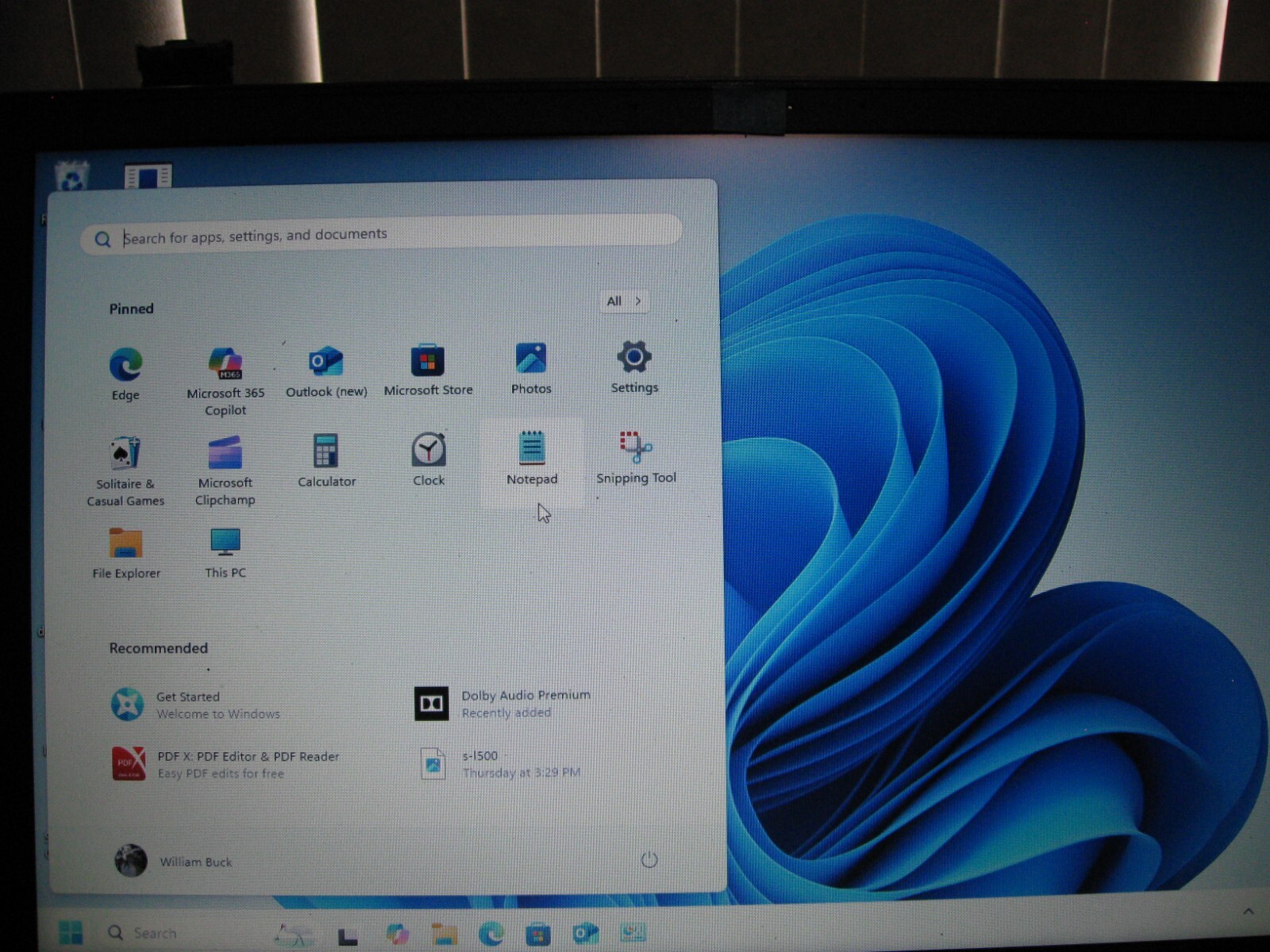
Task: Open Outlook from the taskbar
Action: coord(585,933)
